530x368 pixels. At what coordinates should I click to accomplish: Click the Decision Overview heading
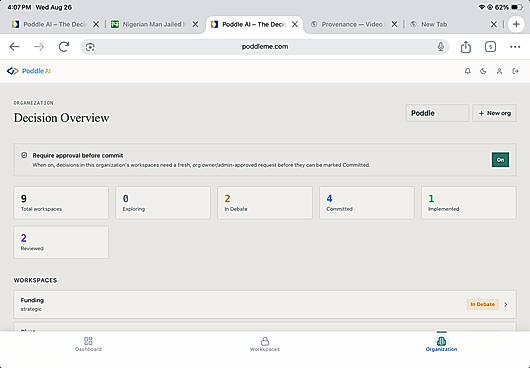(x=61, y=118)
